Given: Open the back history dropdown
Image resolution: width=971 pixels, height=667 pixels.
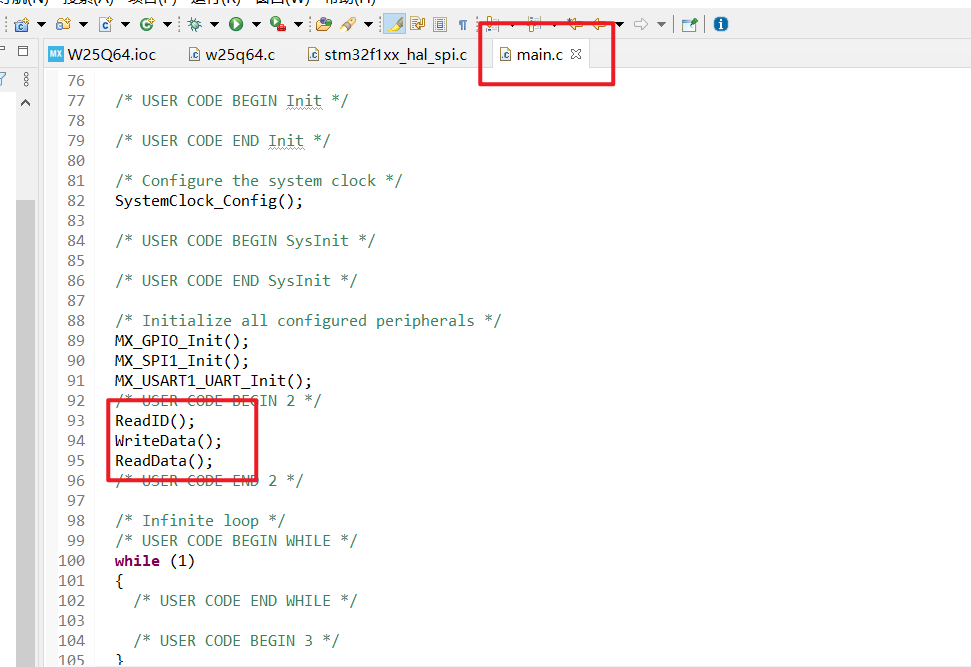Looking at the screenshot, I should (619, 25).
